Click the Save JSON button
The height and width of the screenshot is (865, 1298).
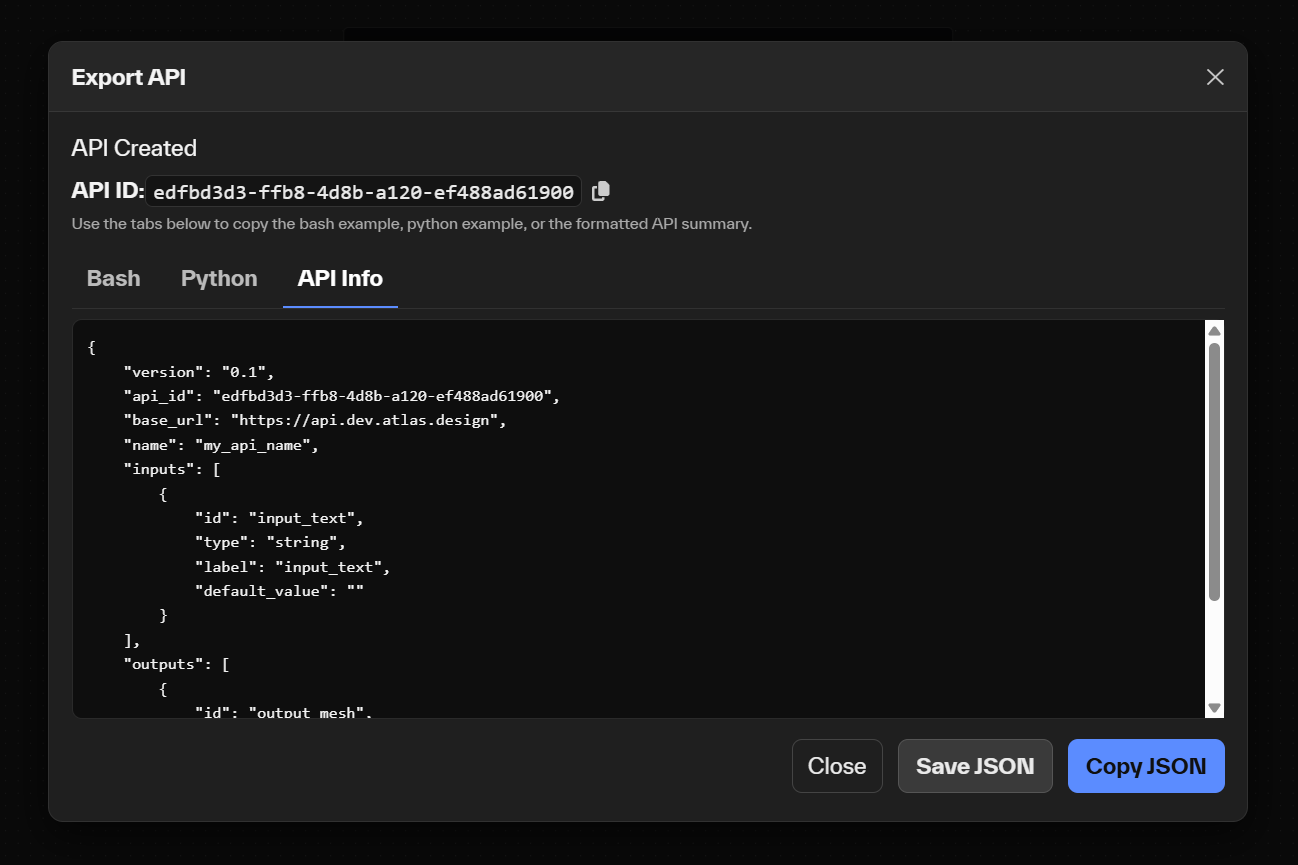click(974, 766)
